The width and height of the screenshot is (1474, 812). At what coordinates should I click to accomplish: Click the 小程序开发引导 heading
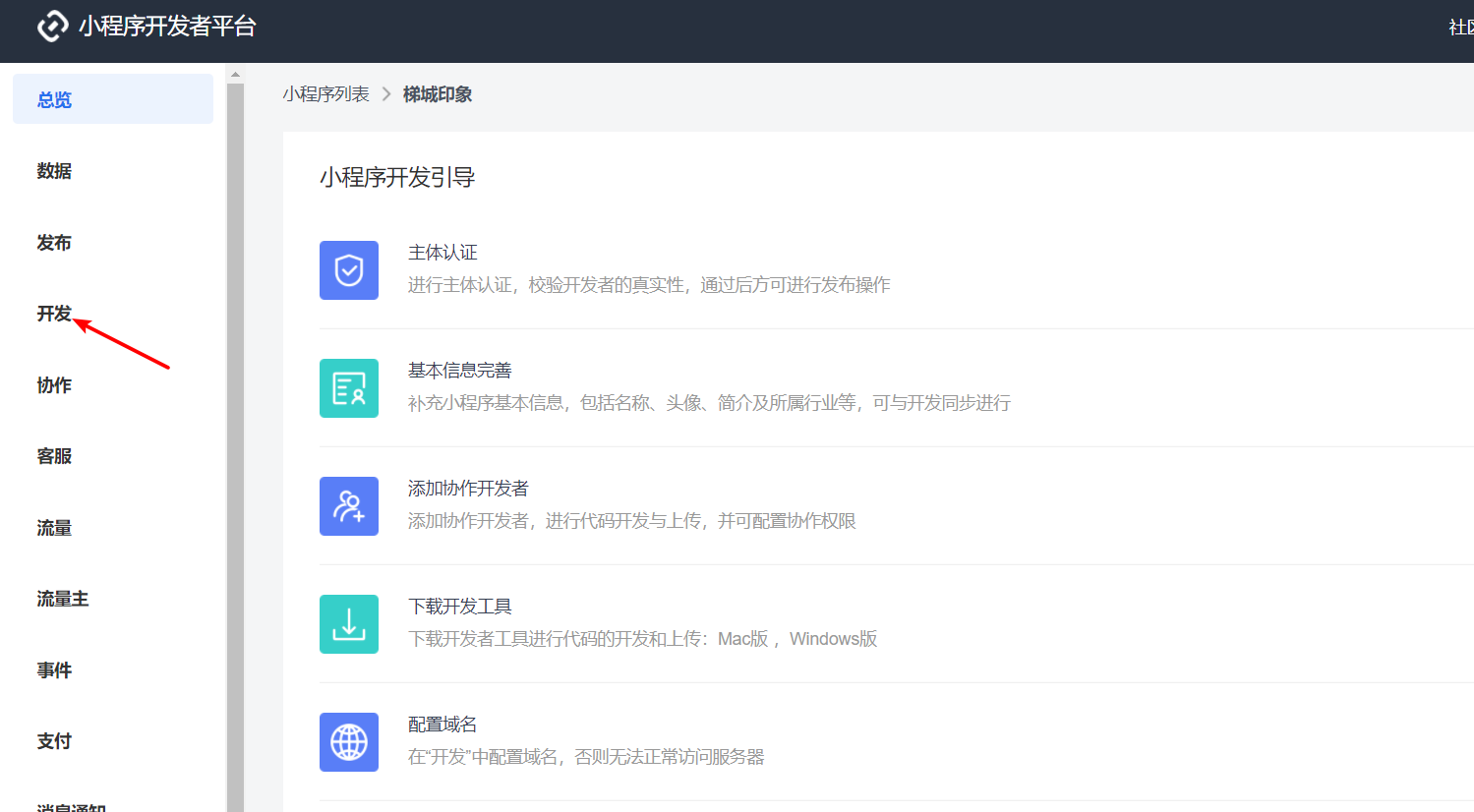(x=397, y=177)
